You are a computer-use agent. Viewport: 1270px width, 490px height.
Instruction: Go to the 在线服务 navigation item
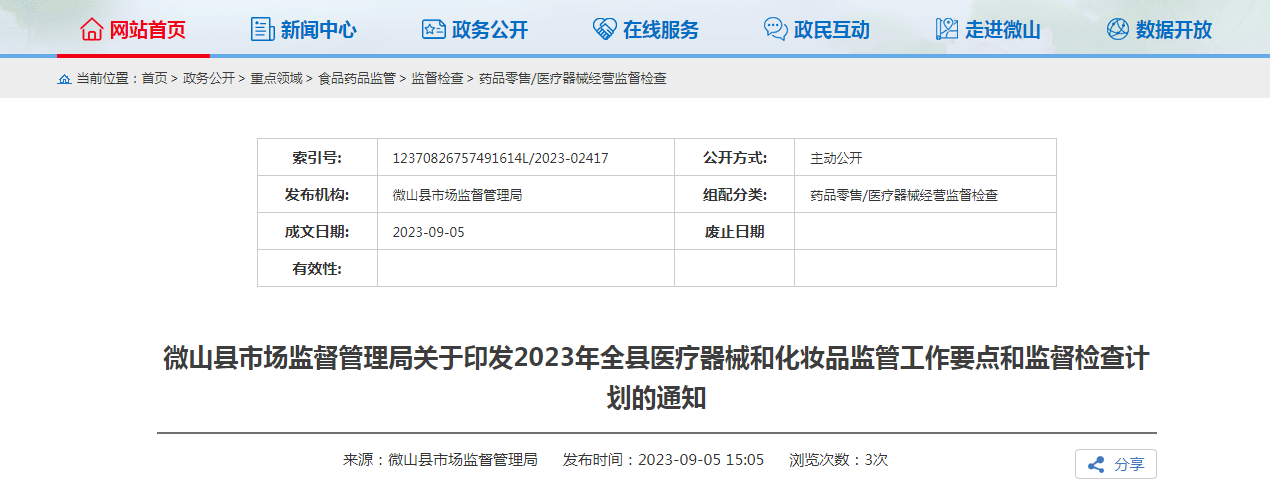click(646, 29)
